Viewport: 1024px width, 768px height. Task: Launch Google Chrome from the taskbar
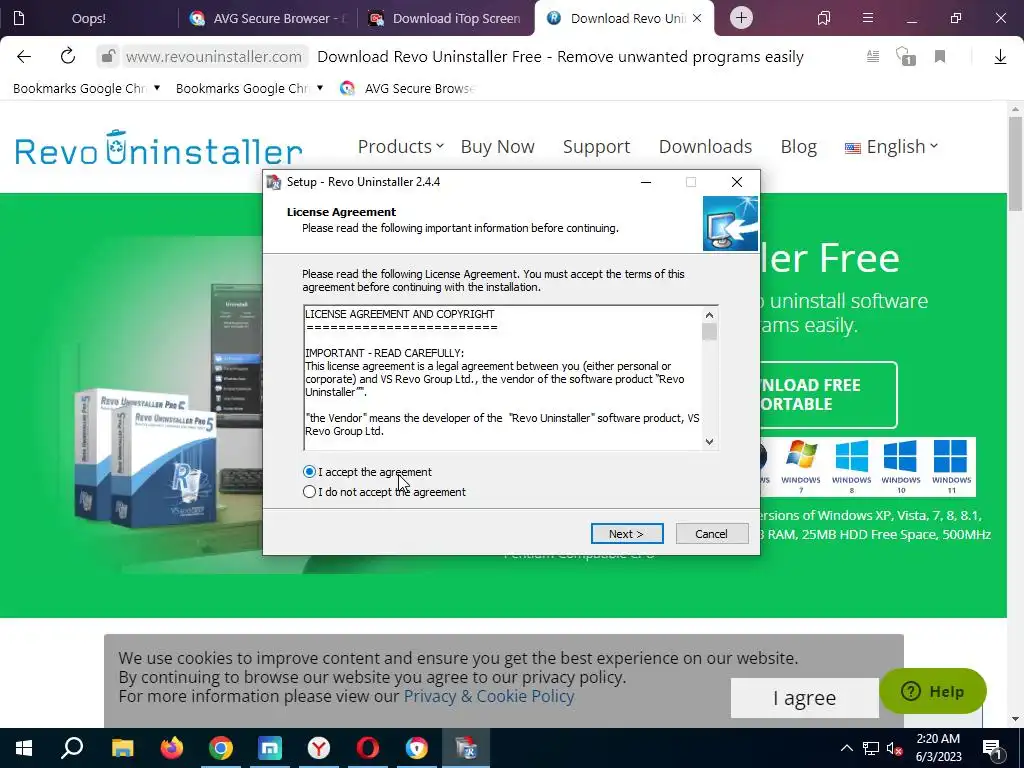[x=221, y=748]
